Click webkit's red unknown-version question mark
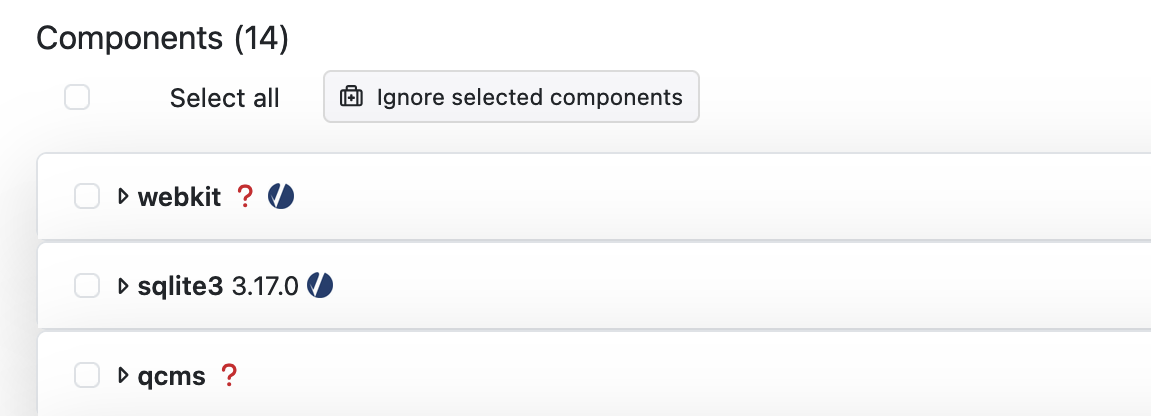 click(244, 197)
